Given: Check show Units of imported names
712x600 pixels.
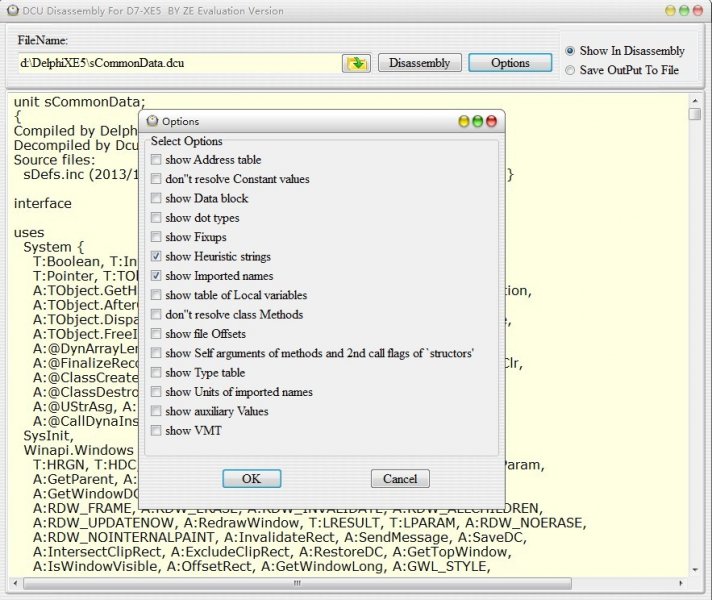Looking at the screenshot, I should point(156,392).
